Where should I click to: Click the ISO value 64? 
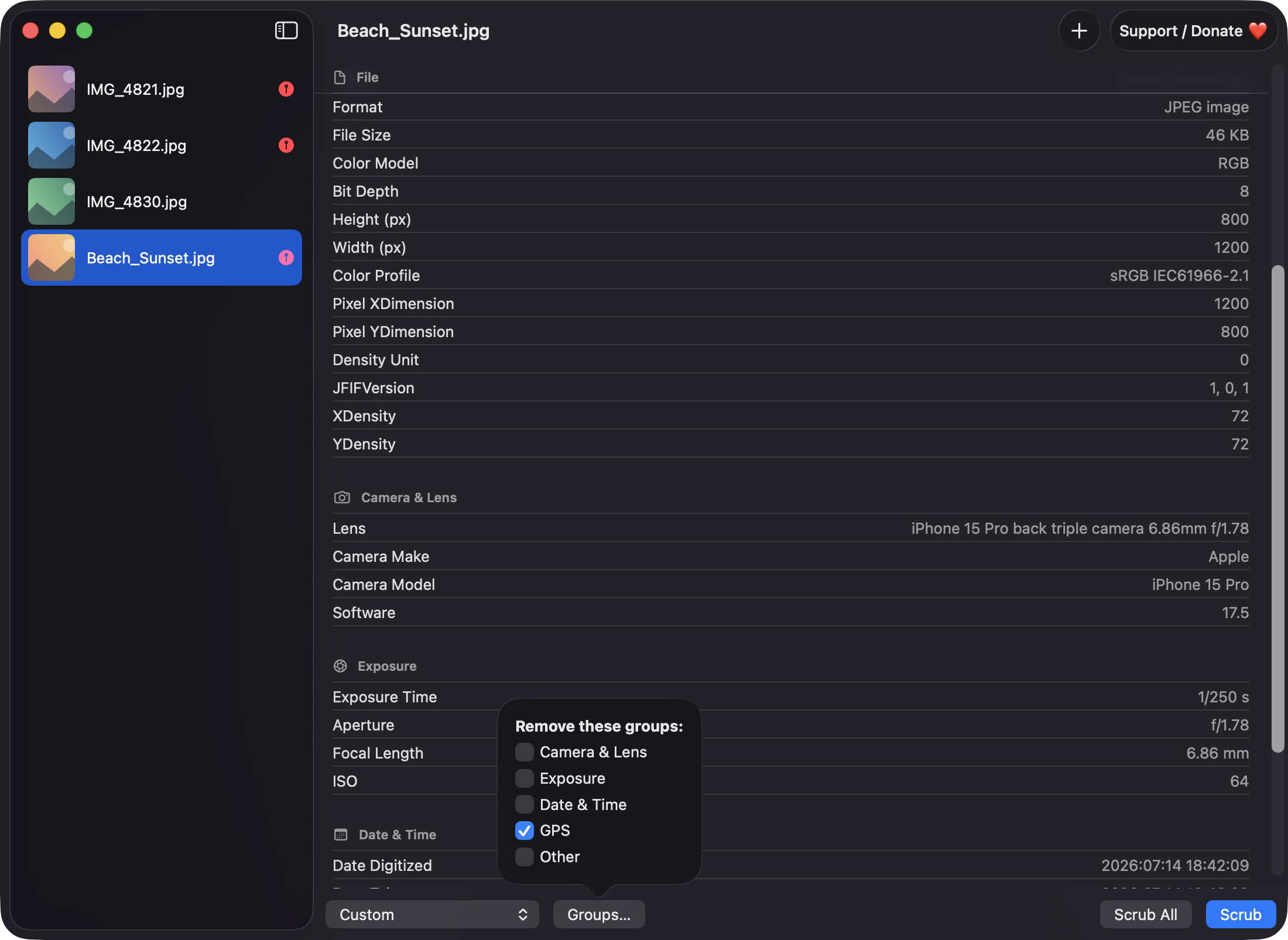(1239, 781)
